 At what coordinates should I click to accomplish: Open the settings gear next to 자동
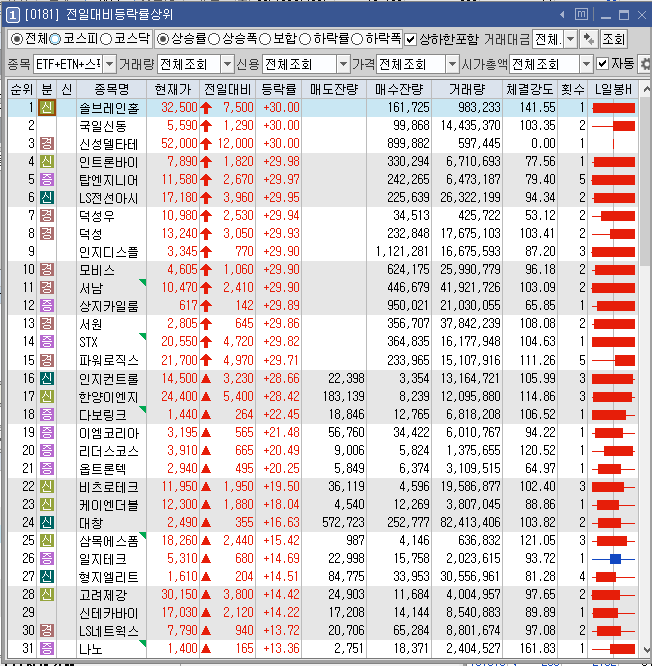(x=645, y=64)
